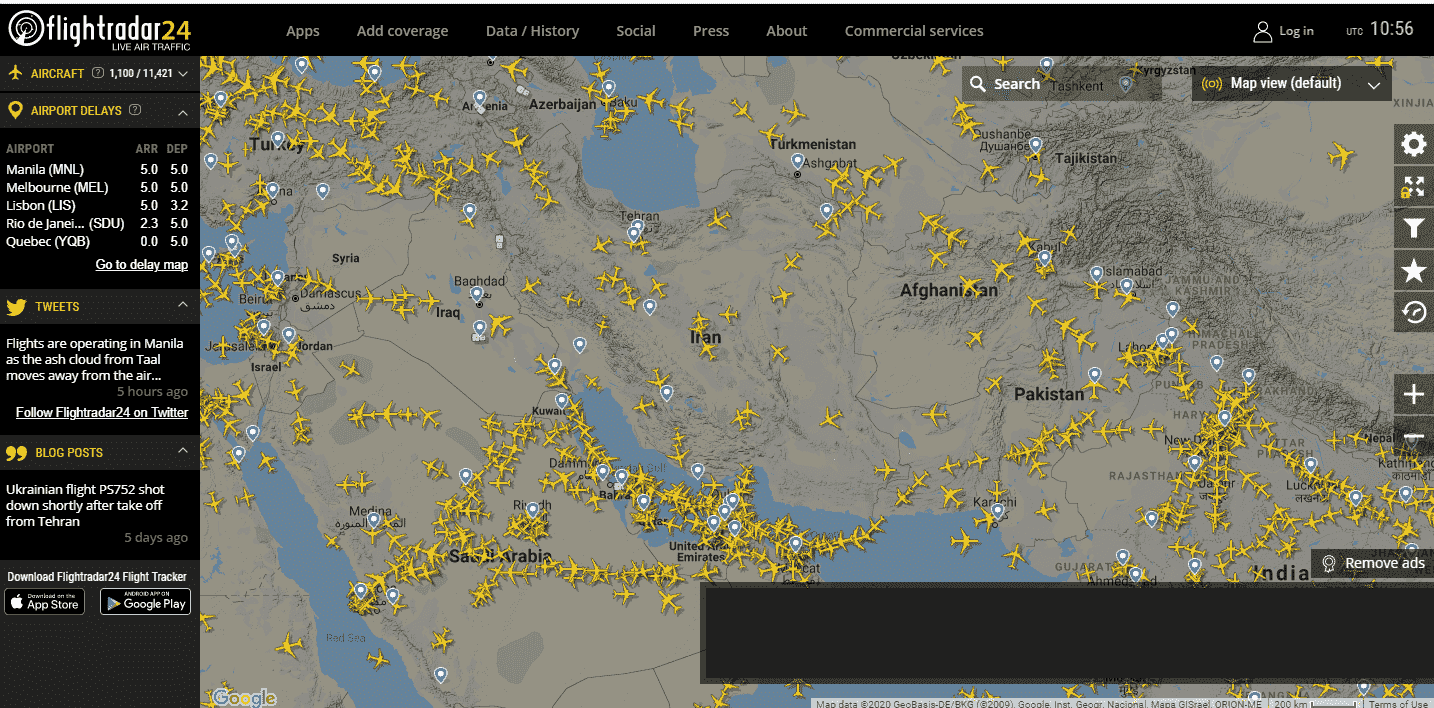Click the Flightradar24 logo
The height and width of the screenshot is (708, 1434).
[x=99, y=30]
